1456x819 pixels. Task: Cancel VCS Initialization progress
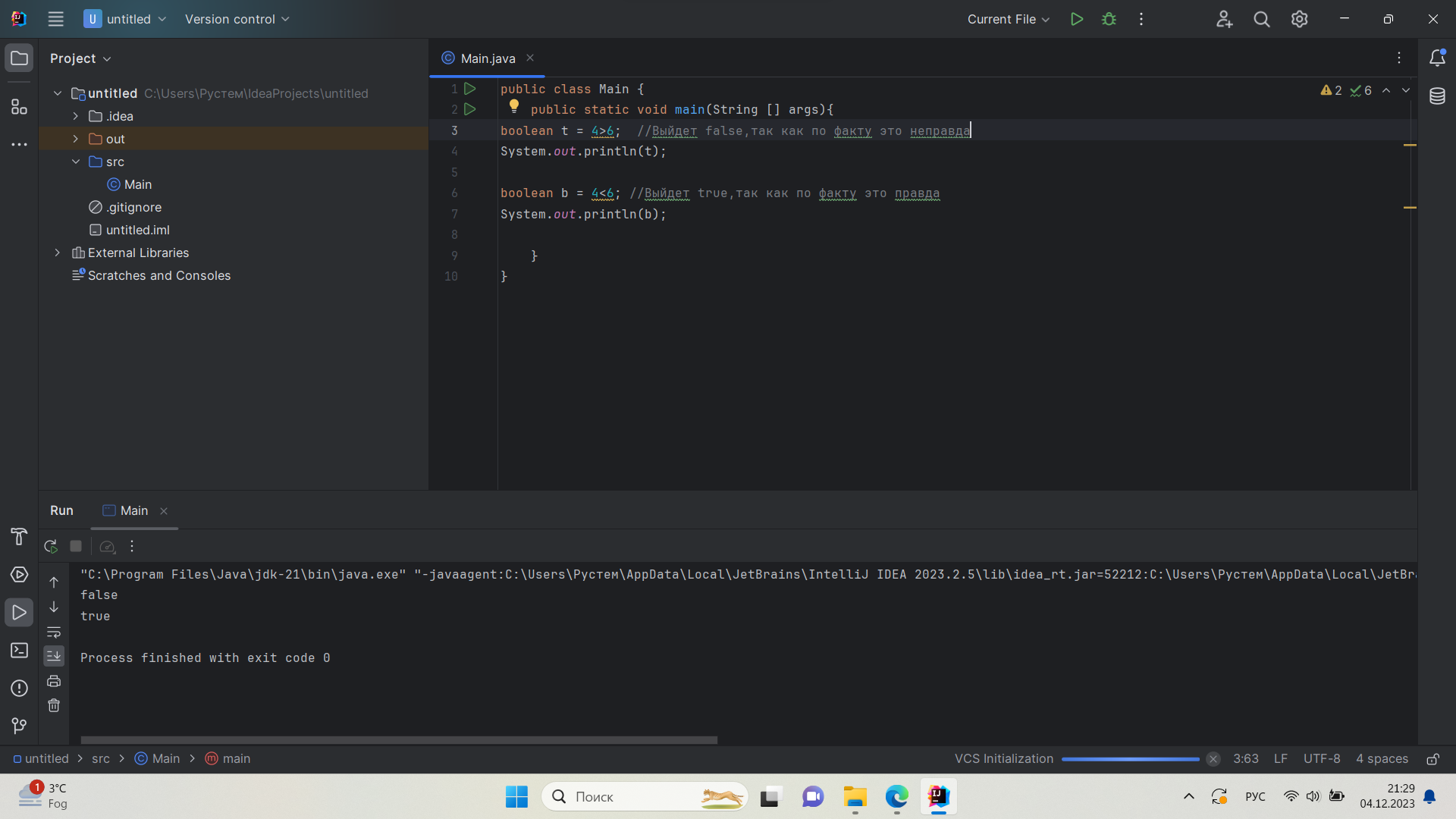[1213, 759]
